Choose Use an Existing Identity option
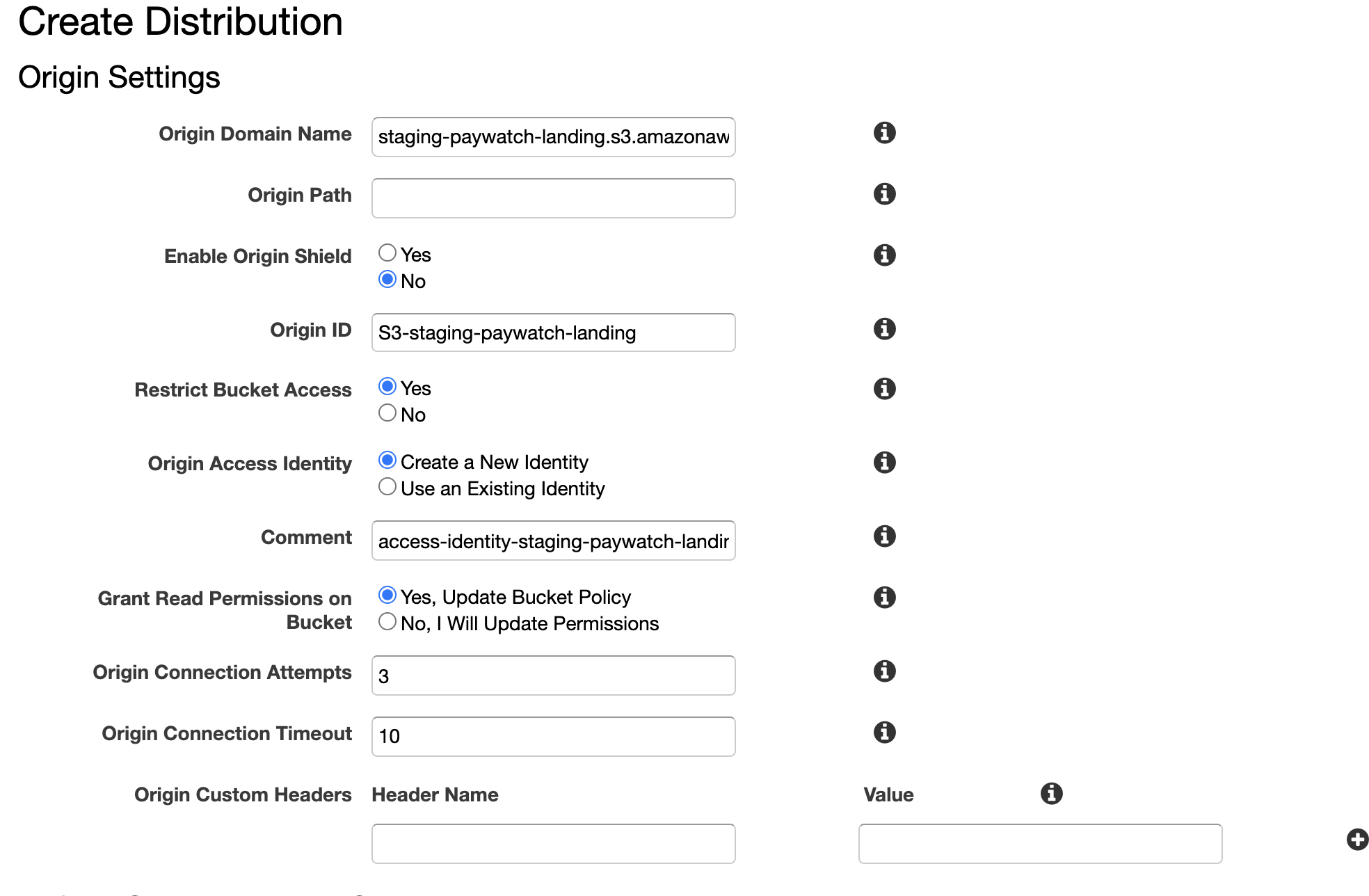This screenshot has height=896, width=1369. 387,486
